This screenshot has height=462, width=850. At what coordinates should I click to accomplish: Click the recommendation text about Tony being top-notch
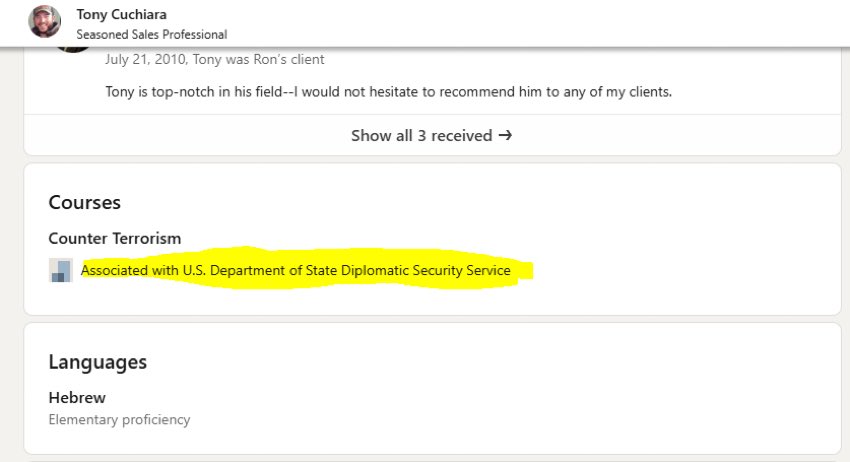pos(389,92)
